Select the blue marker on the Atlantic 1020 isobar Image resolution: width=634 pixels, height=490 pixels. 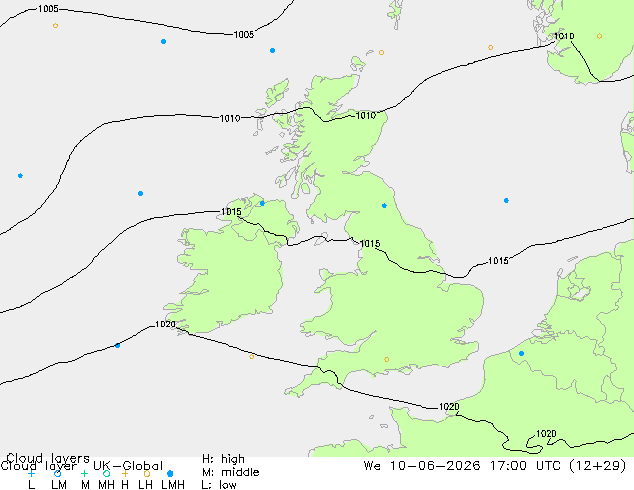[x=117, y=346]
